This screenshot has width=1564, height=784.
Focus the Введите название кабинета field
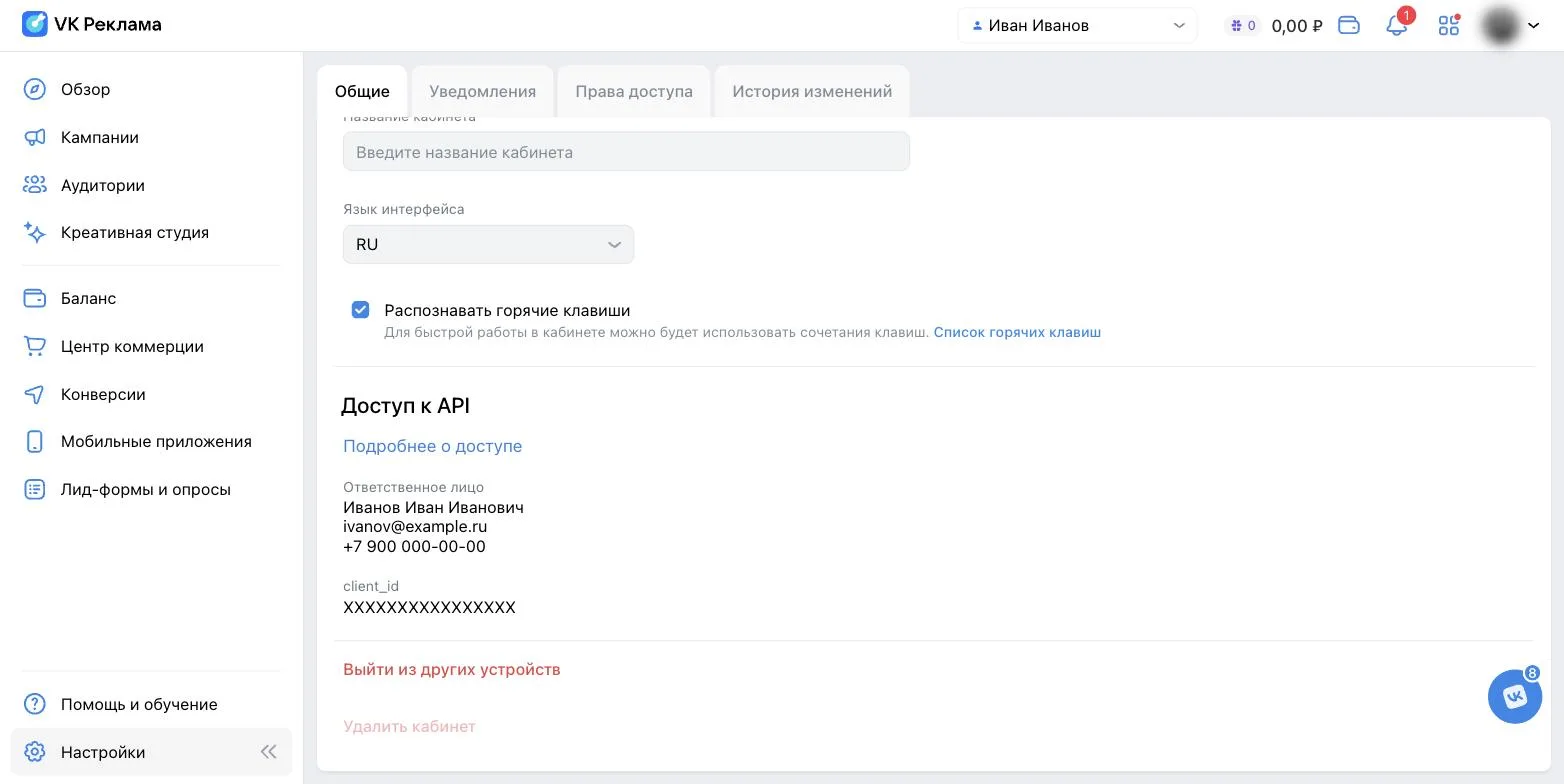coord(626,152)
